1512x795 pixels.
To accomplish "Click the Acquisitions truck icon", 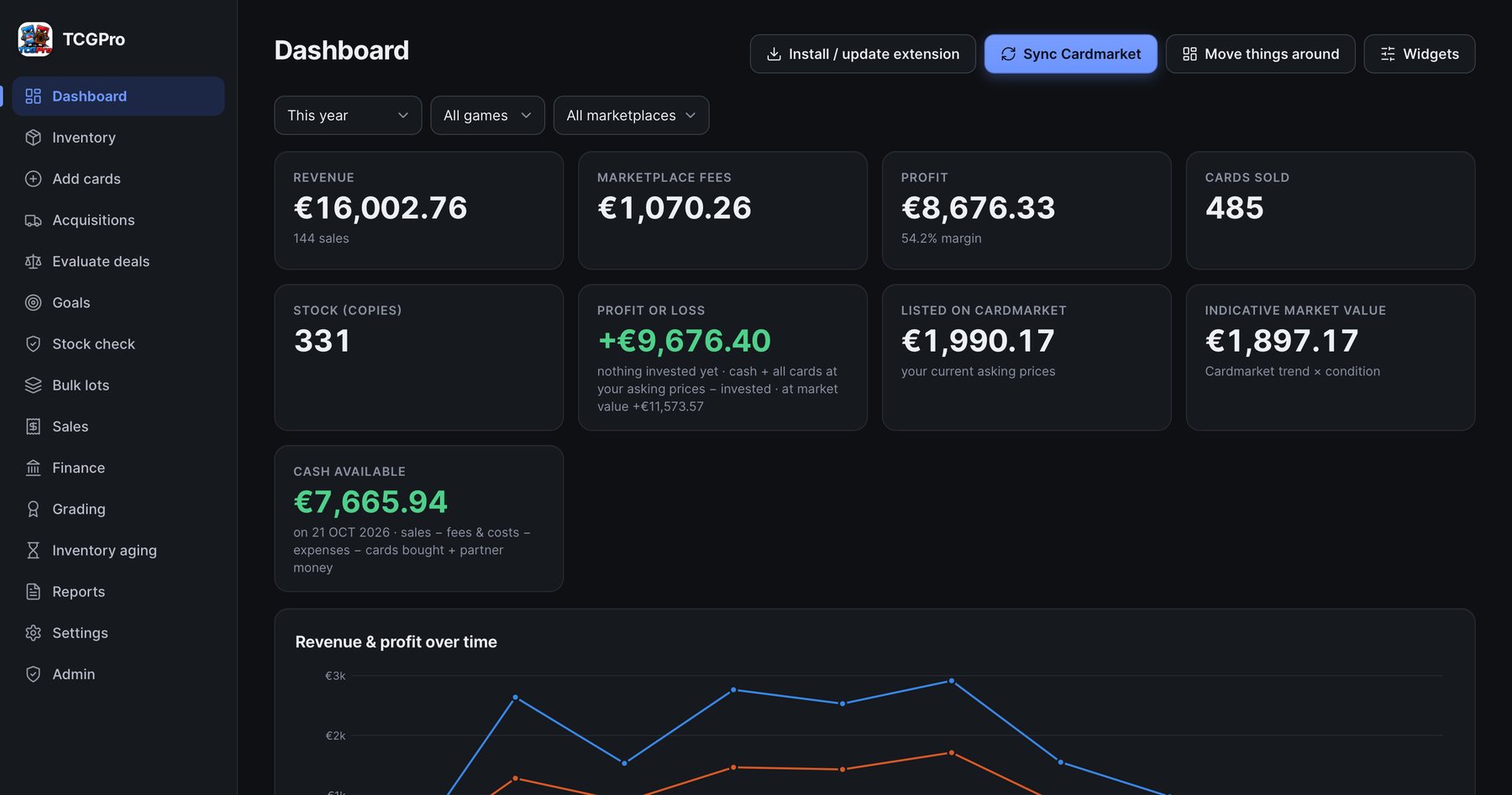I will [x=33, y=220].
